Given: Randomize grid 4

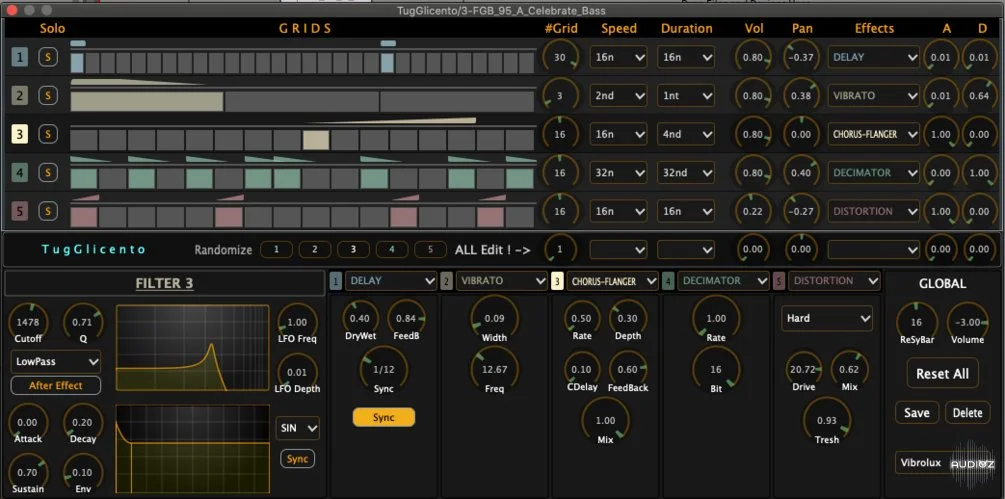Looking at the screenshot, I should tap(392, 249).
